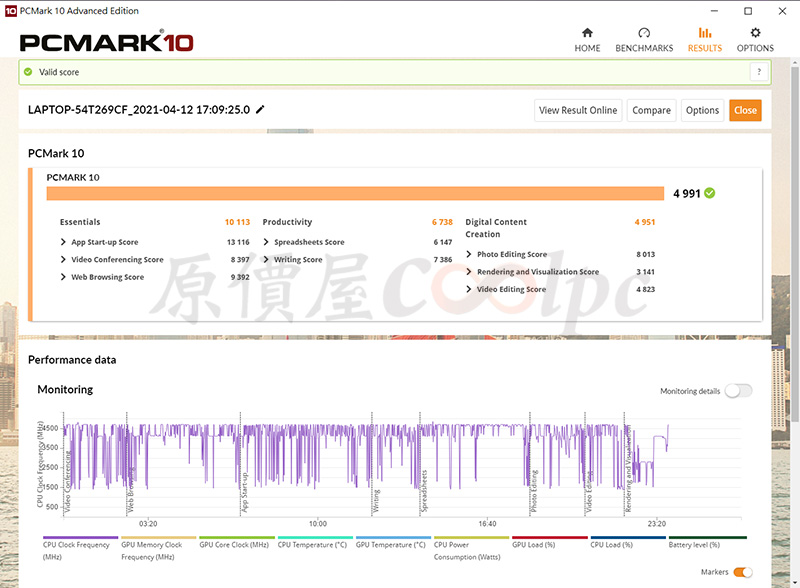Expand Spreadsheets Score details

point(266,242)
